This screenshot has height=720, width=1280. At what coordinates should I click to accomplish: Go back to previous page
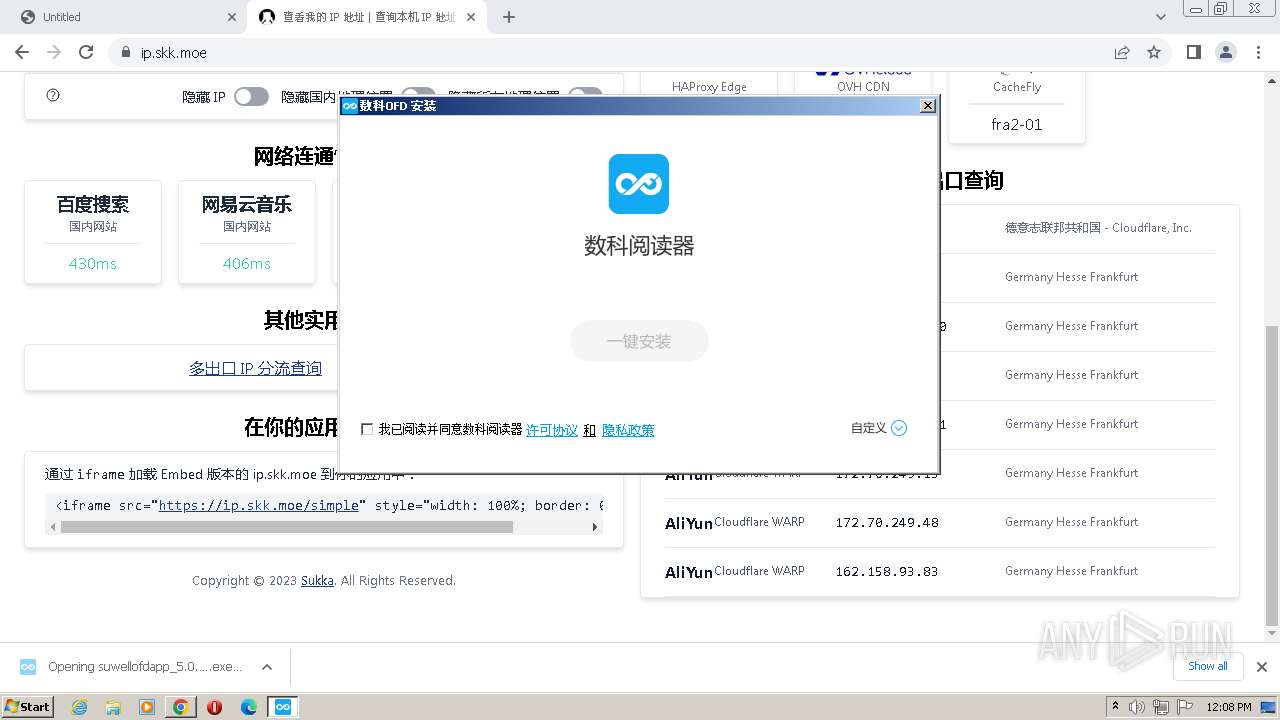tap(22, 52)
